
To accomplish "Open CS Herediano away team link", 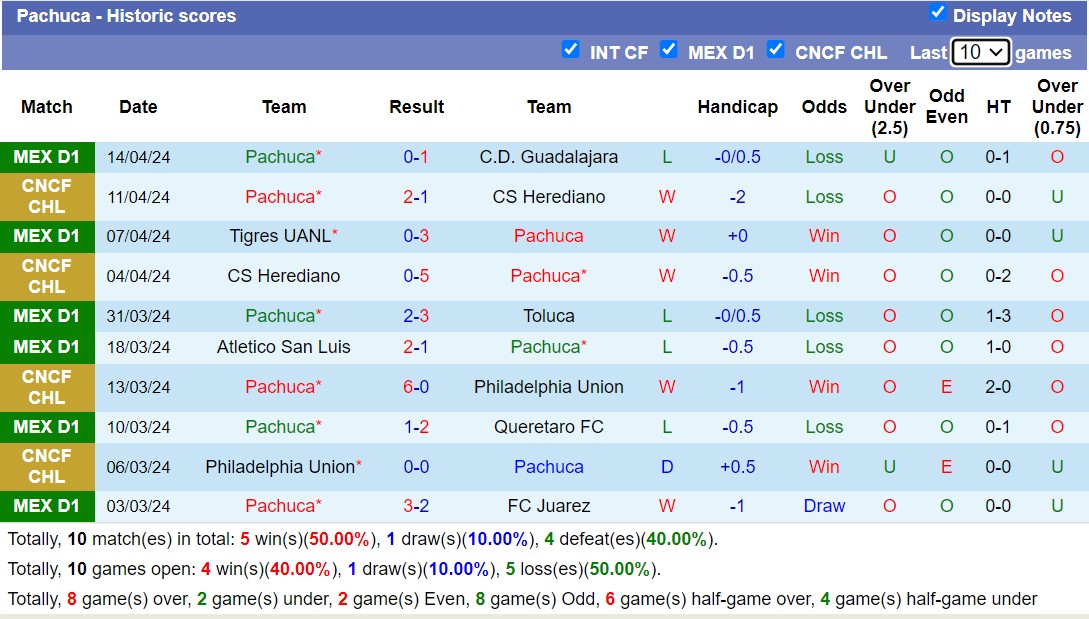I will (549, 197).
